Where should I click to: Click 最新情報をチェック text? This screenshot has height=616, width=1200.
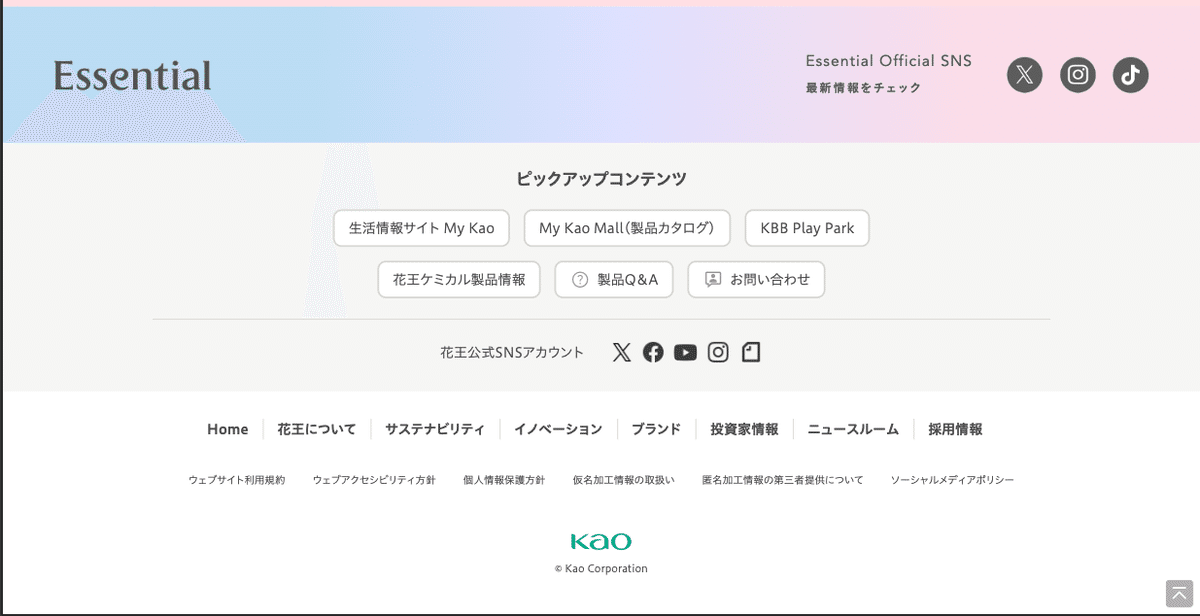click(x=864, y=88)
